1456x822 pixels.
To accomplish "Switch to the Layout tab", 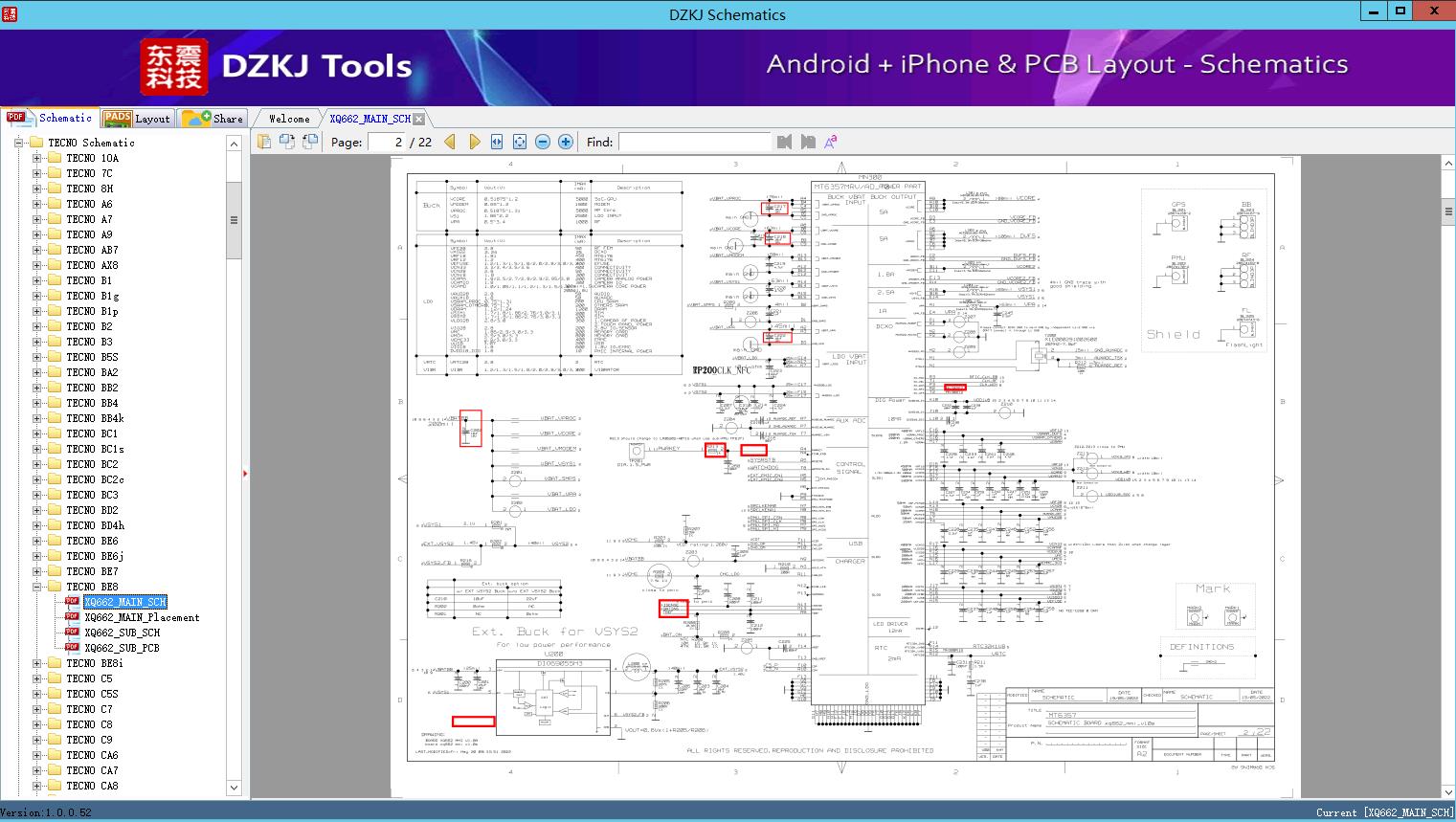I will point(137,119).
